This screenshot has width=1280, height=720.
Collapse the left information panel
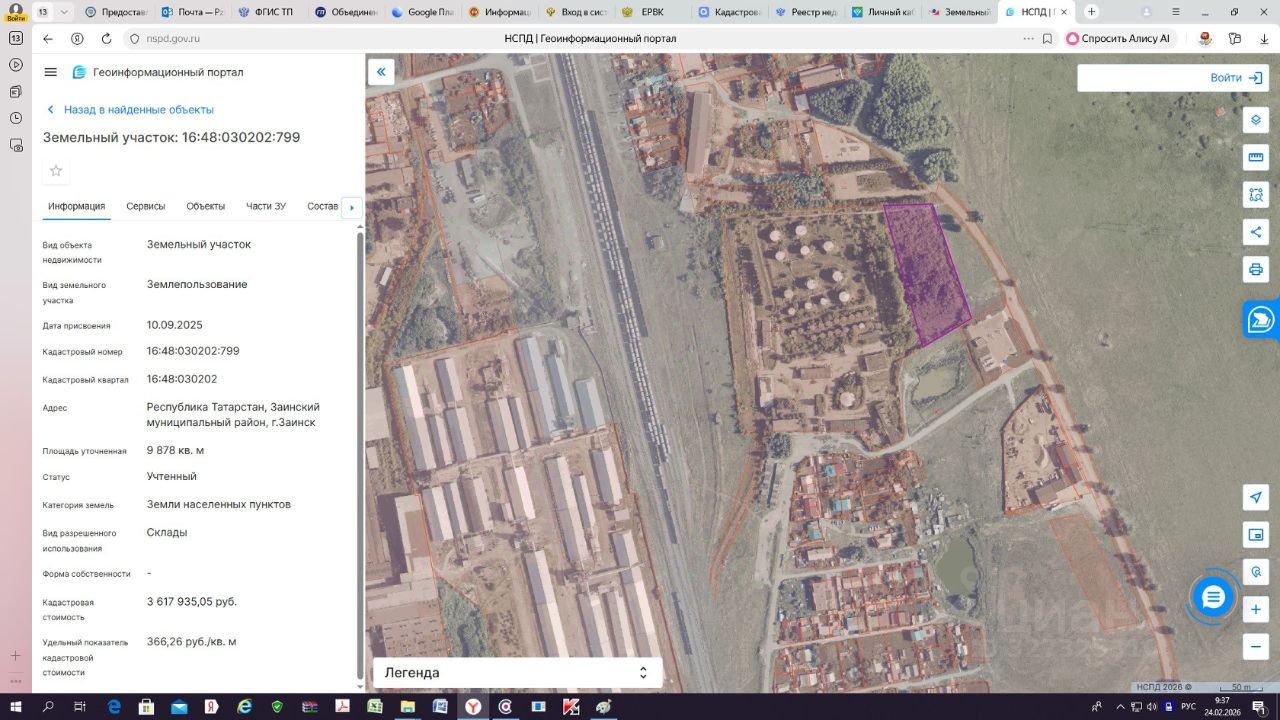381,72
